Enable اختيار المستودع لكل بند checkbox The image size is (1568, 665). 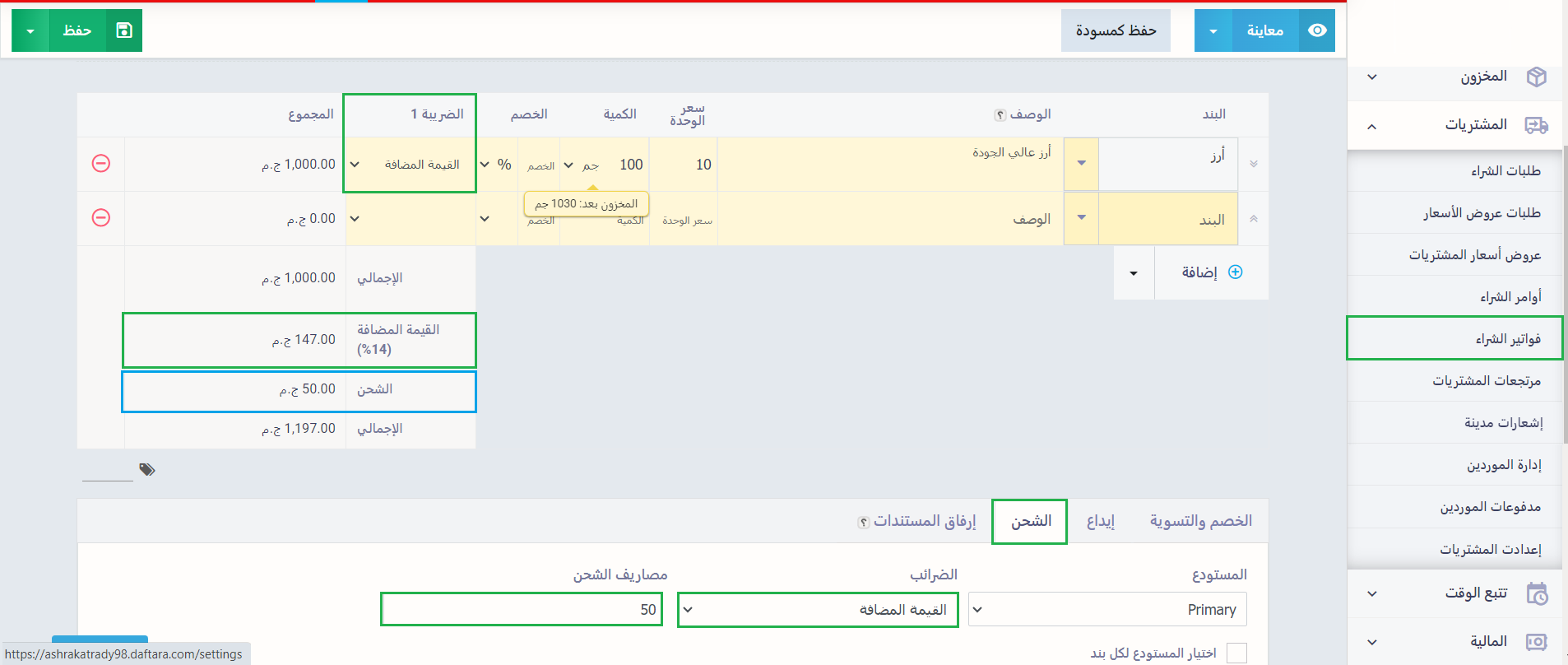tap(1236, 653)
